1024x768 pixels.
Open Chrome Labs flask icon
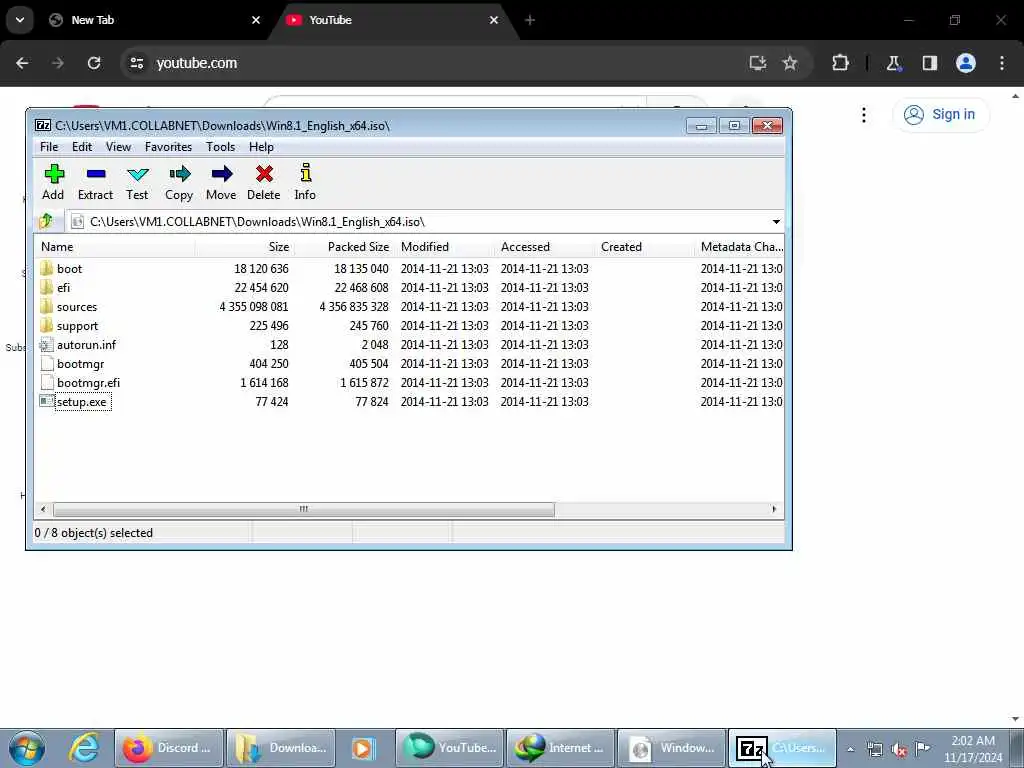pyautogui.click(x=893, y=63)
